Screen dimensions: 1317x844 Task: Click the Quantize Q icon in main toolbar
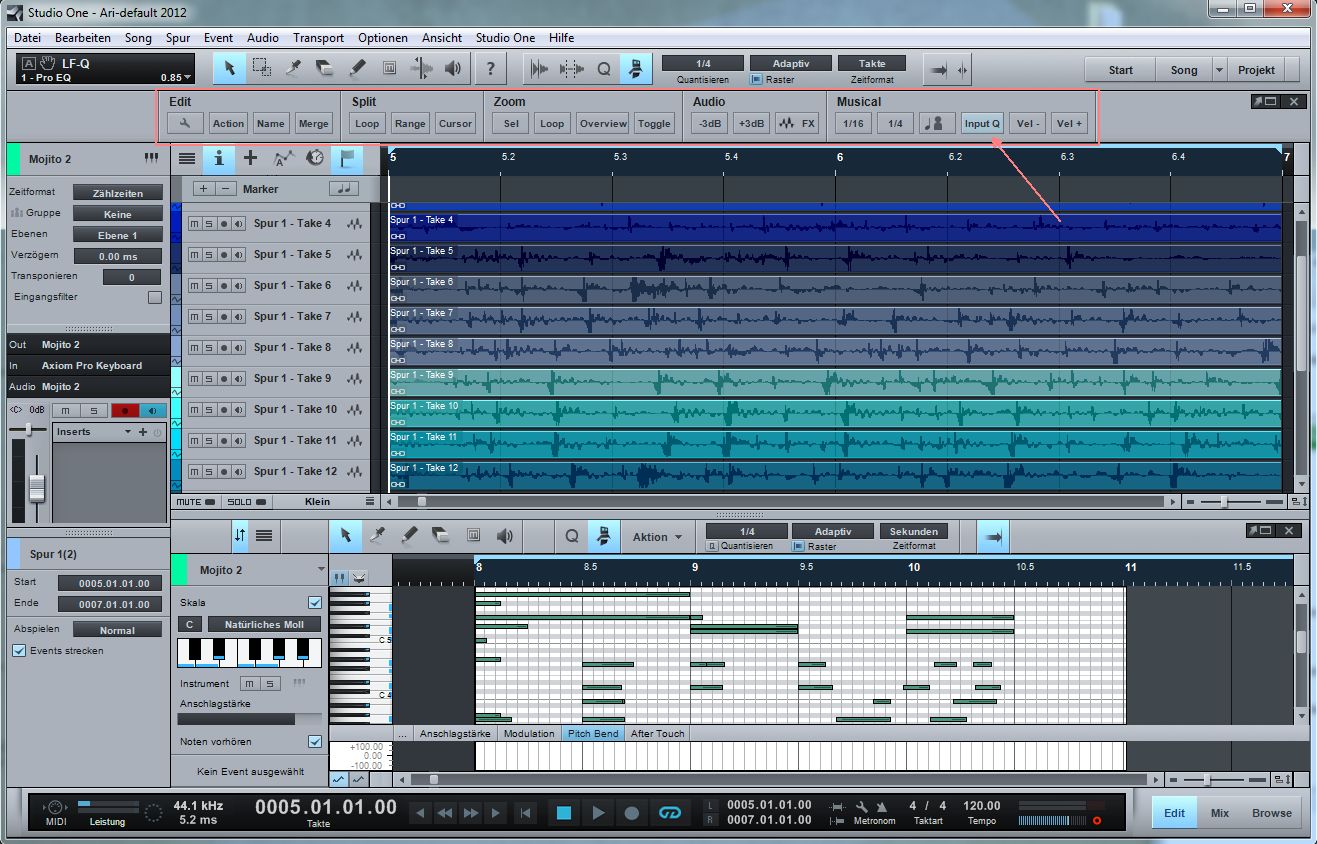tap(604, 68)
